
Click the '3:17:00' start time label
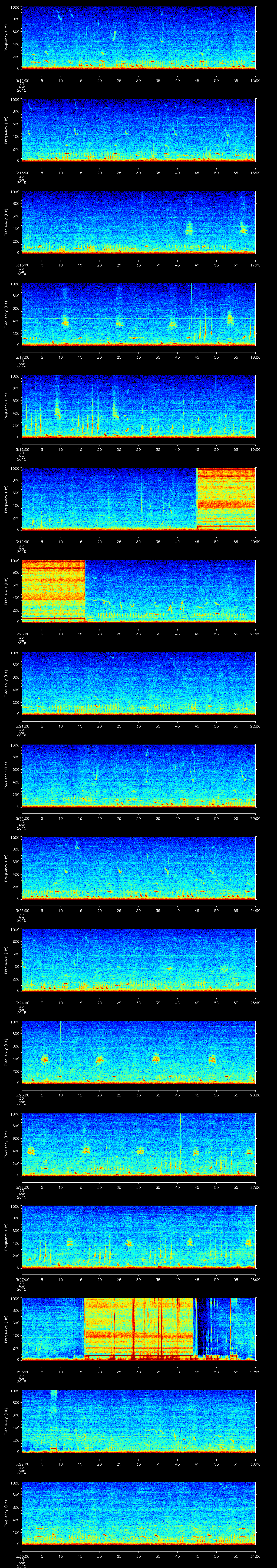tap(22, 357)
